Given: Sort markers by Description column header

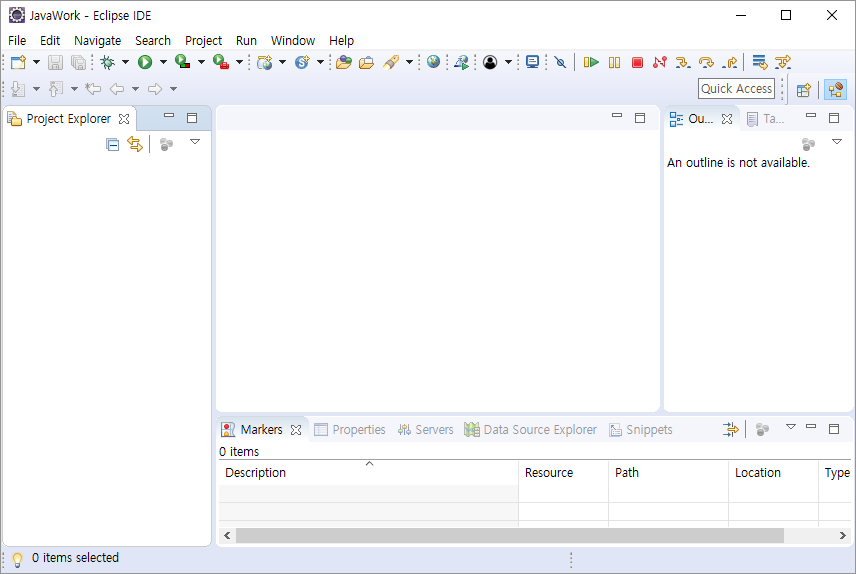Looking at the screenshot, I should click(368, 472).
